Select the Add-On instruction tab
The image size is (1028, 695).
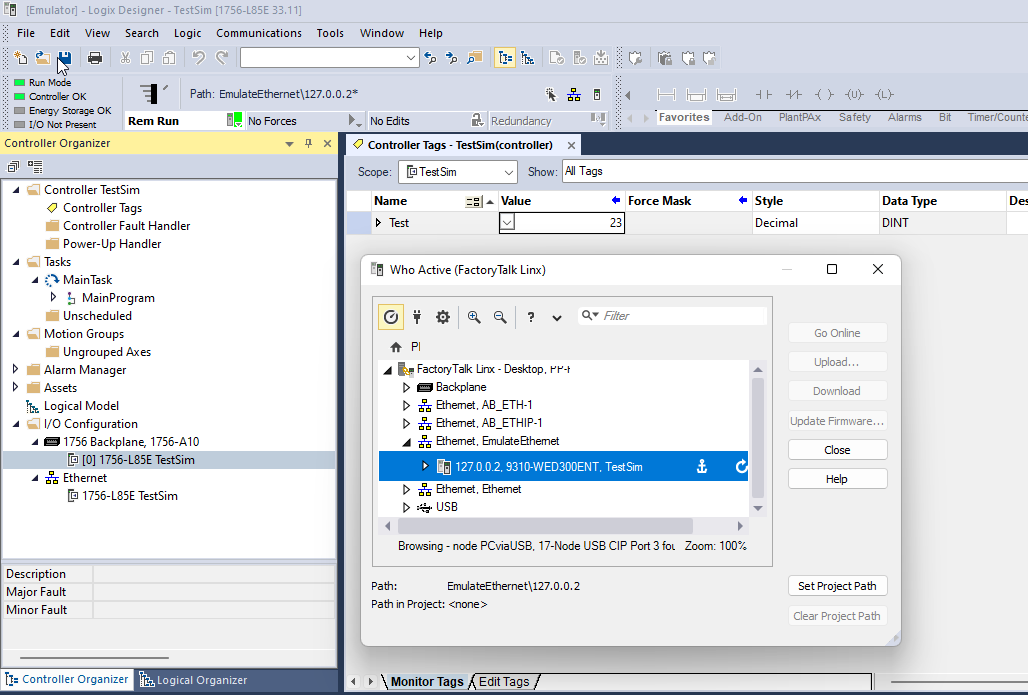743,117
